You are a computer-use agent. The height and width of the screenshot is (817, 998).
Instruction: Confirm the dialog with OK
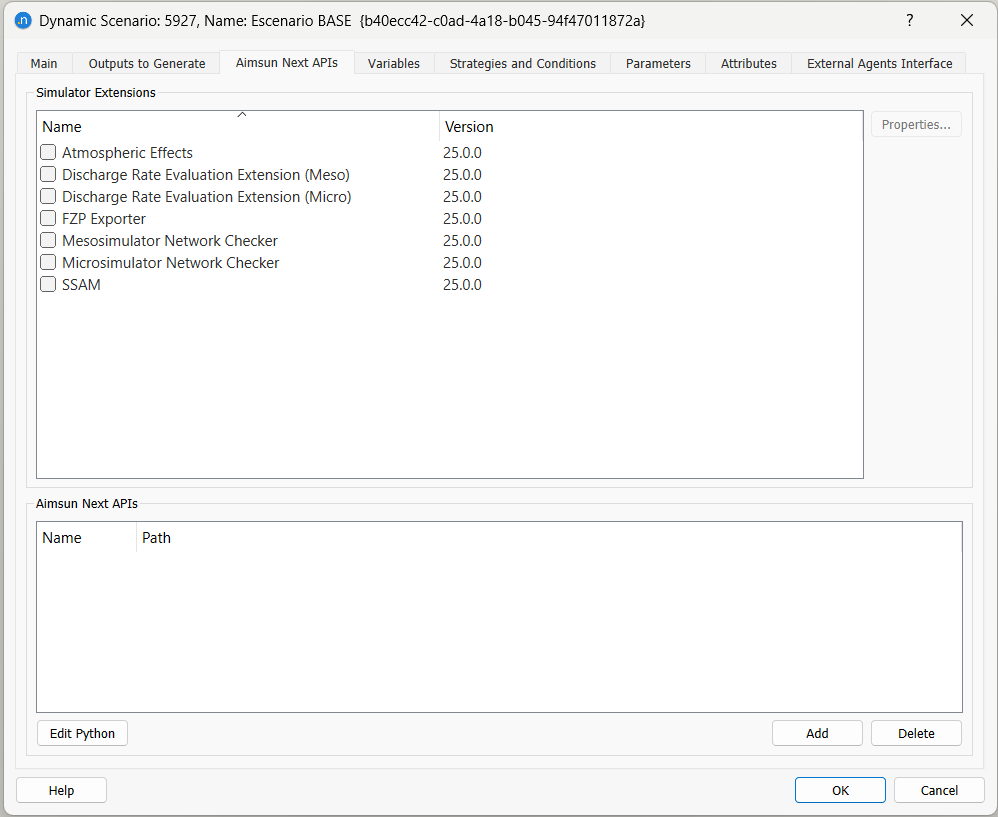(x=840, y=790)
